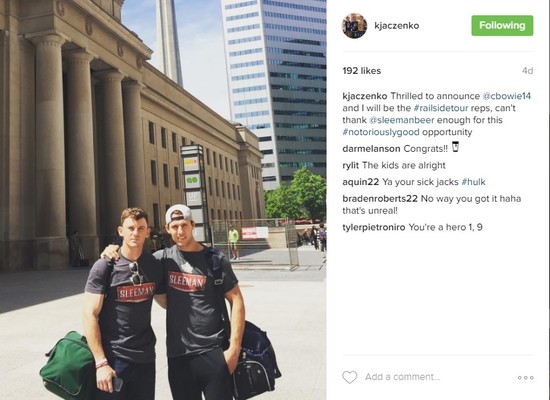View the 192 likes list
Screen dimensions: 550x400
(x=362, y=71)
